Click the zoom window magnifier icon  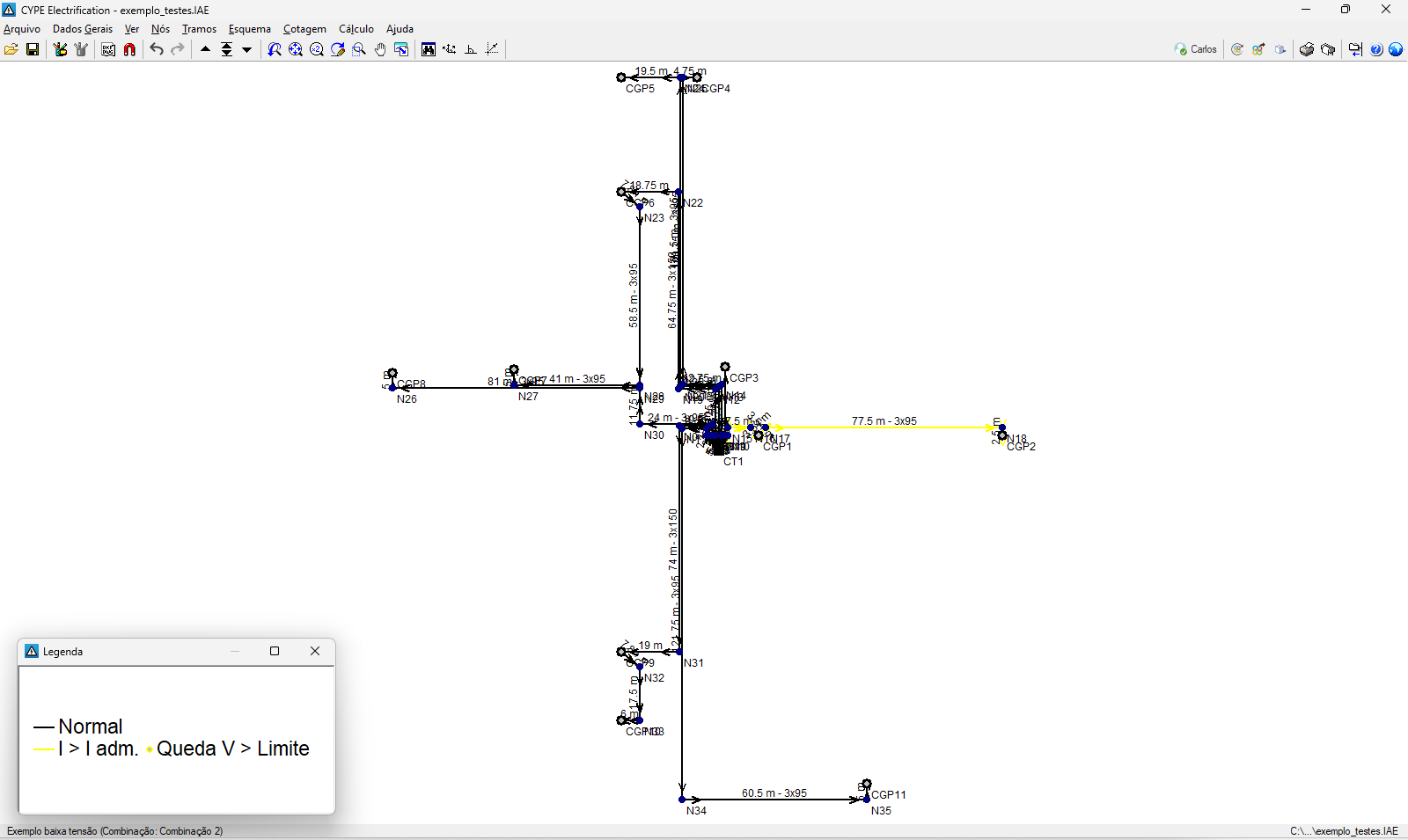pyautogui.click(x=359, y=49)
